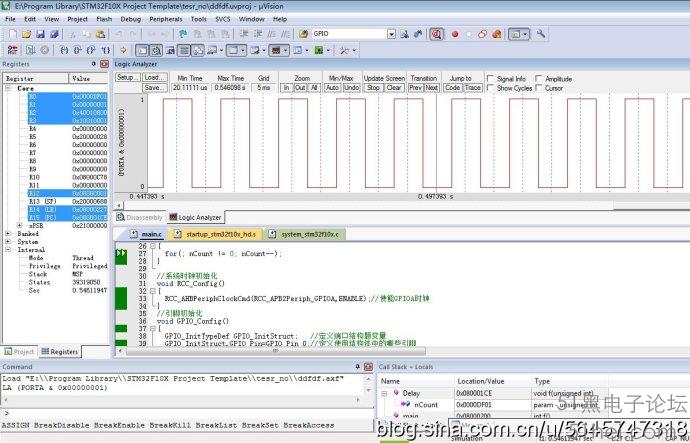
Task: Toggle the Call Stack Window icon
Action: pos(198,50)
